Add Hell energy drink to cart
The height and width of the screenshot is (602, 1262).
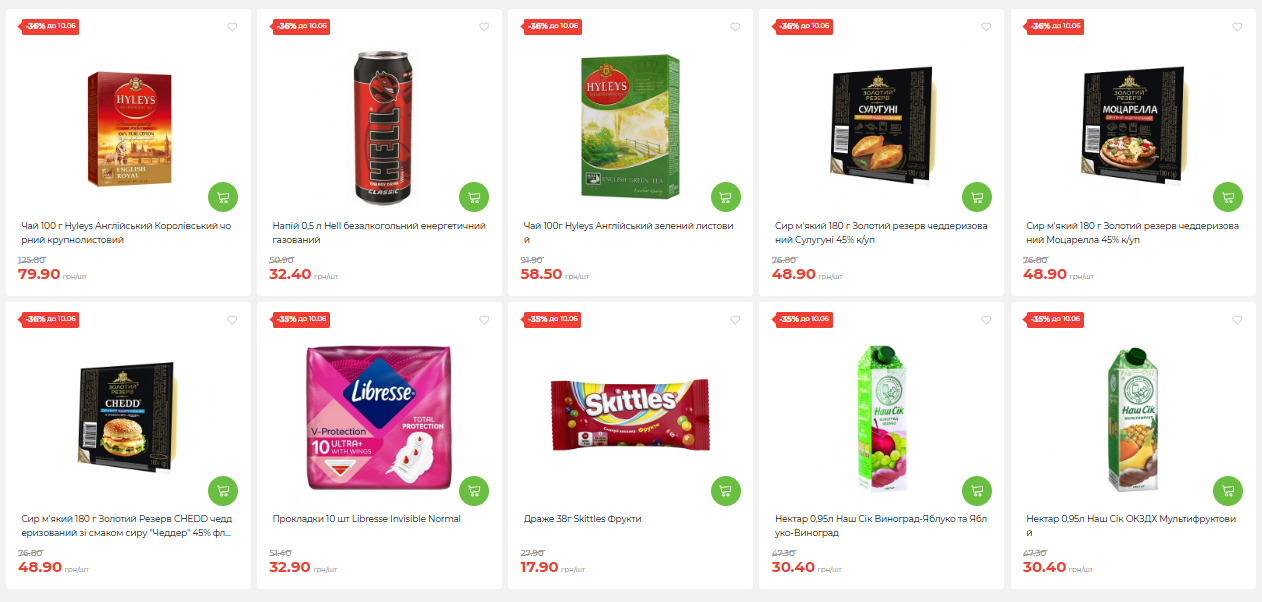[x=474, y=197]
